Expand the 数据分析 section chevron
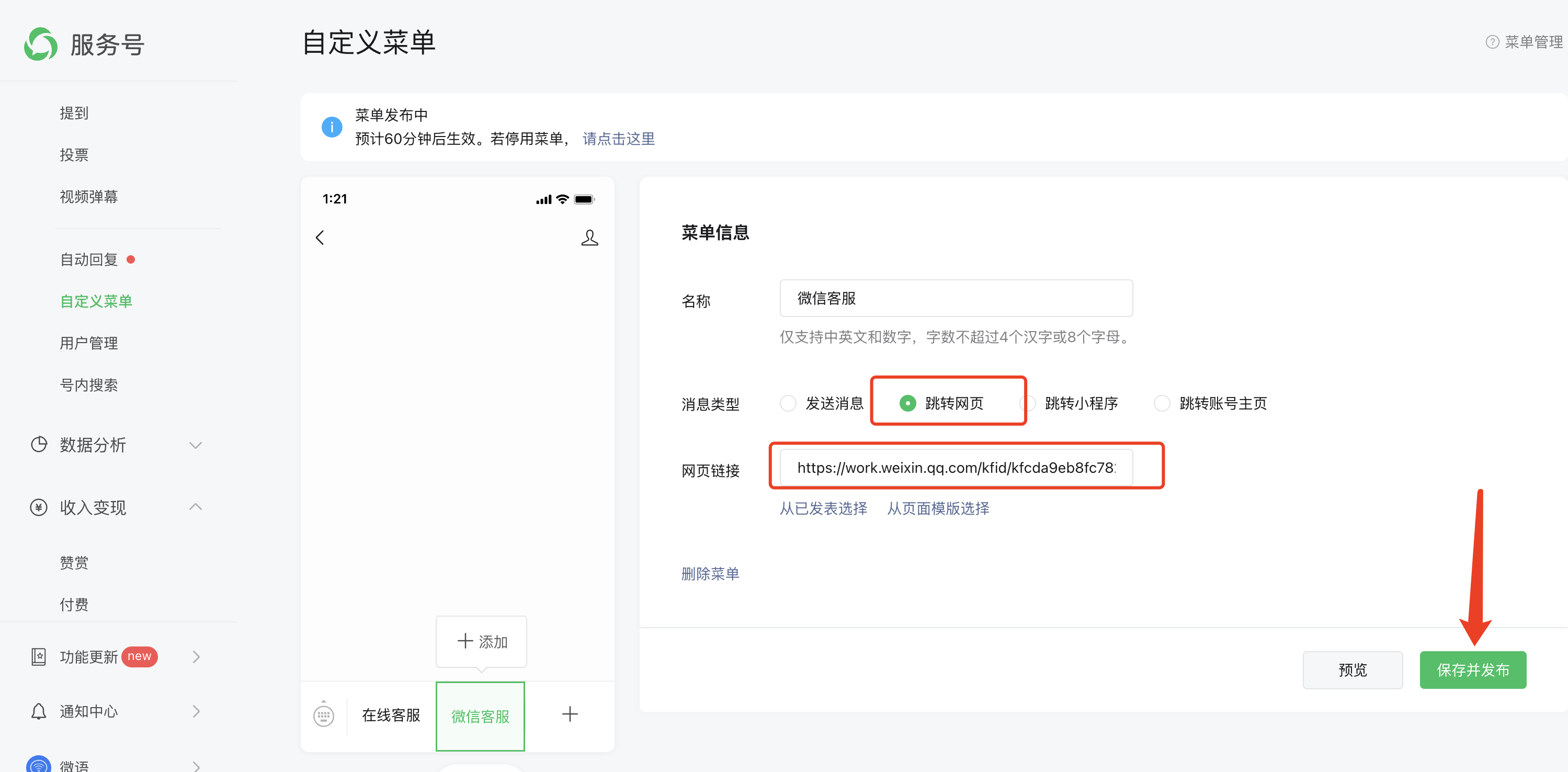 click(196, 445)
